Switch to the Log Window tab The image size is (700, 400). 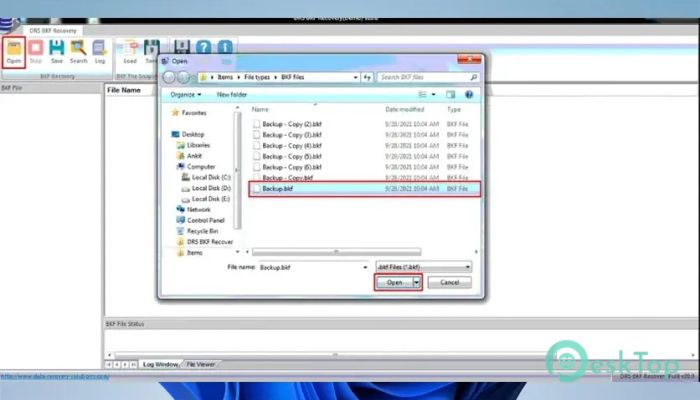[x=160, y=364]
